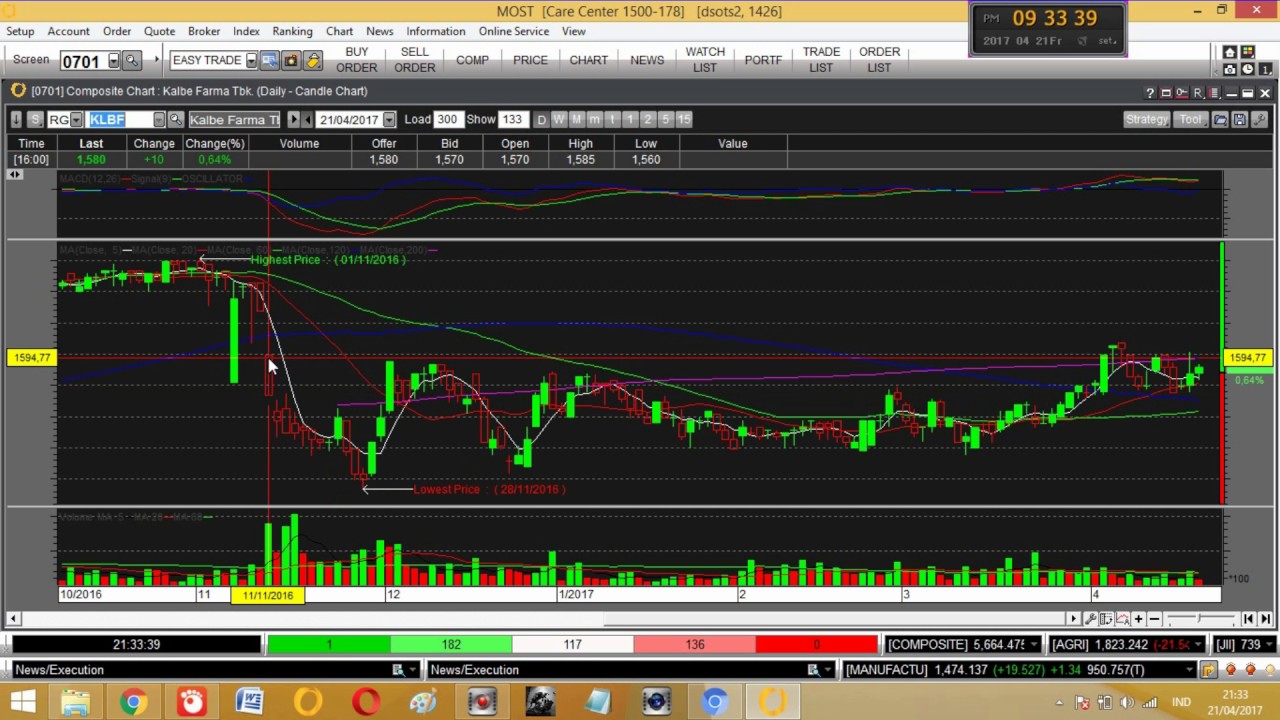Click the SELL ORDER button
The height and width of the screenshot is (720, 1280).
pyautogui.click(x=415, y=60)
